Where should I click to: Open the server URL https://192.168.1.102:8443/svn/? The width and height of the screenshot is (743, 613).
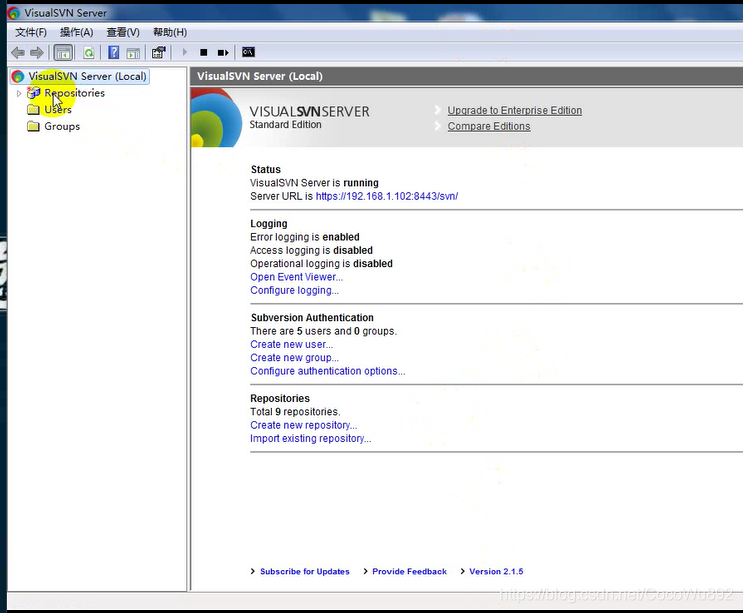(x=387, y=196)
